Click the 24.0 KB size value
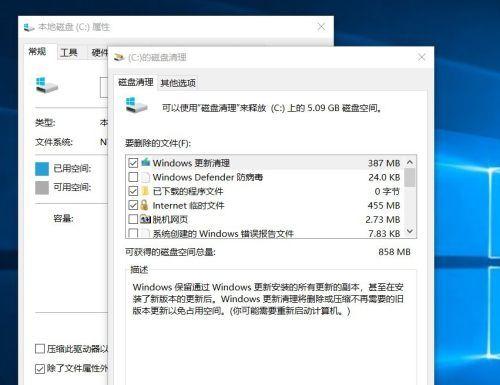This screenshot has height=385, width=500. [x=384, y=177]
